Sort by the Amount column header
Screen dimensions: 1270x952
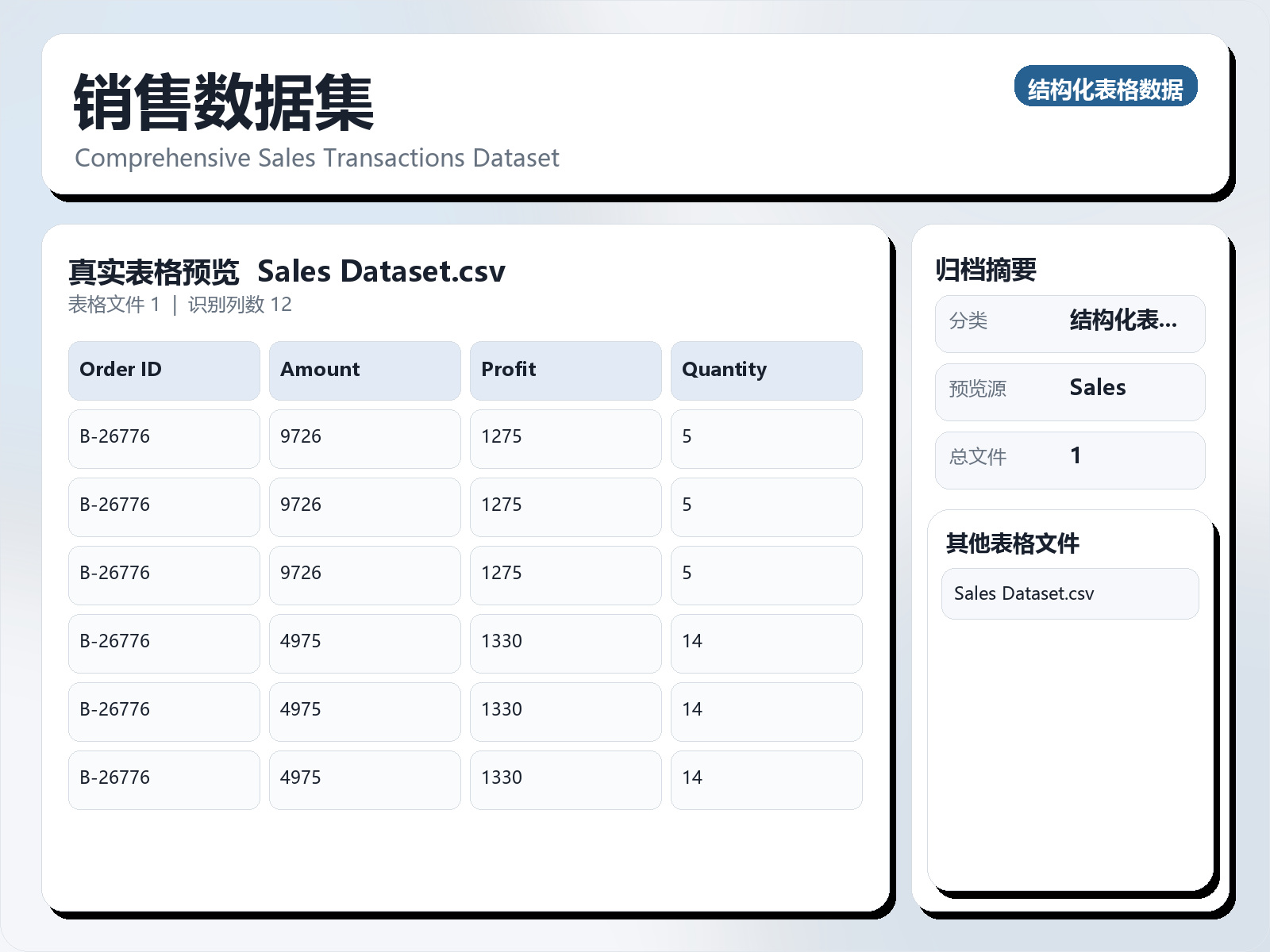[364, 370]
